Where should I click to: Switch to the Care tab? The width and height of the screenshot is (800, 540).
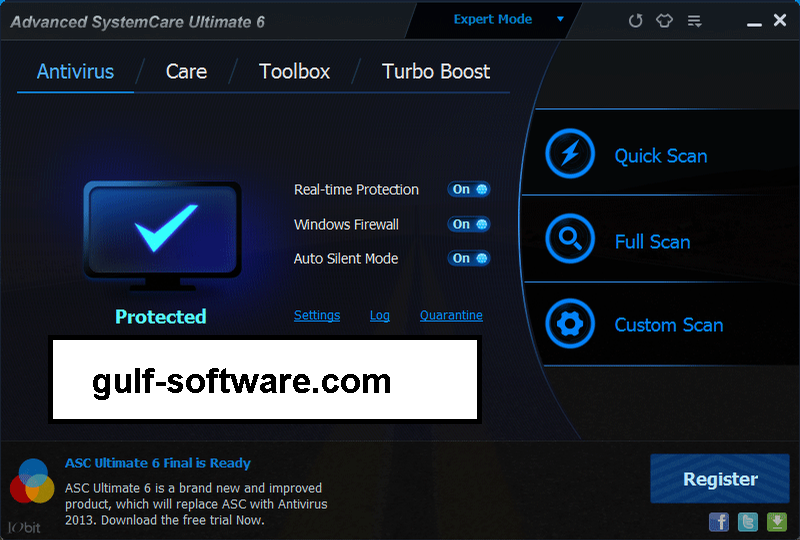(186, 71)
